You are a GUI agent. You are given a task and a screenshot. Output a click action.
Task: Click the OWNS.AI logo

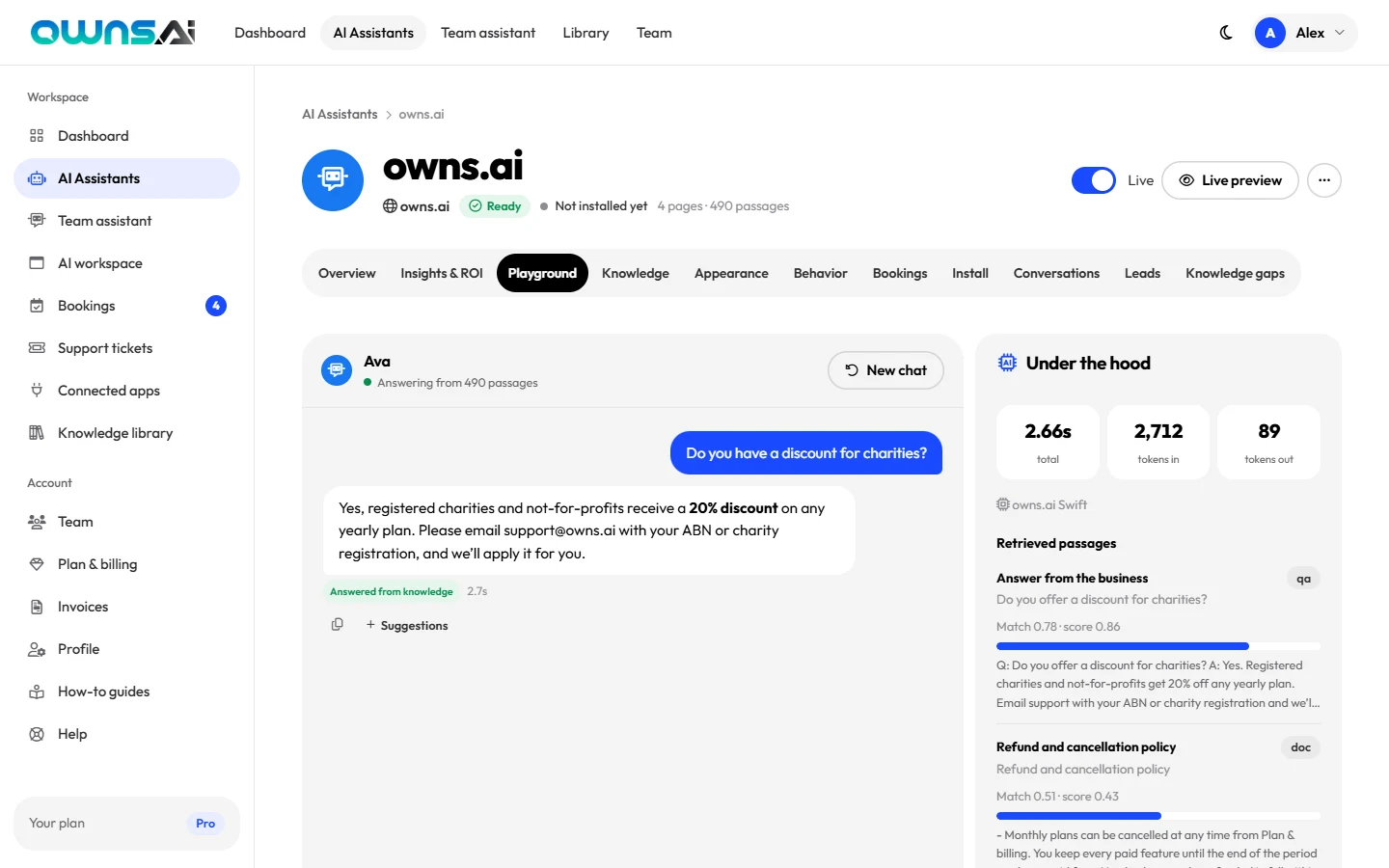pos(113,33)
